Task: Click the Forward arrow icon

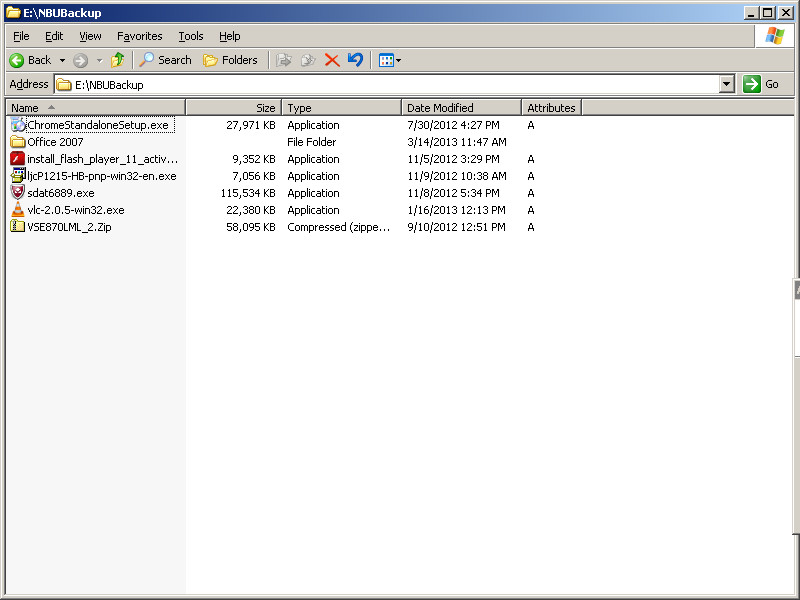Action: (x=80, y=60)
